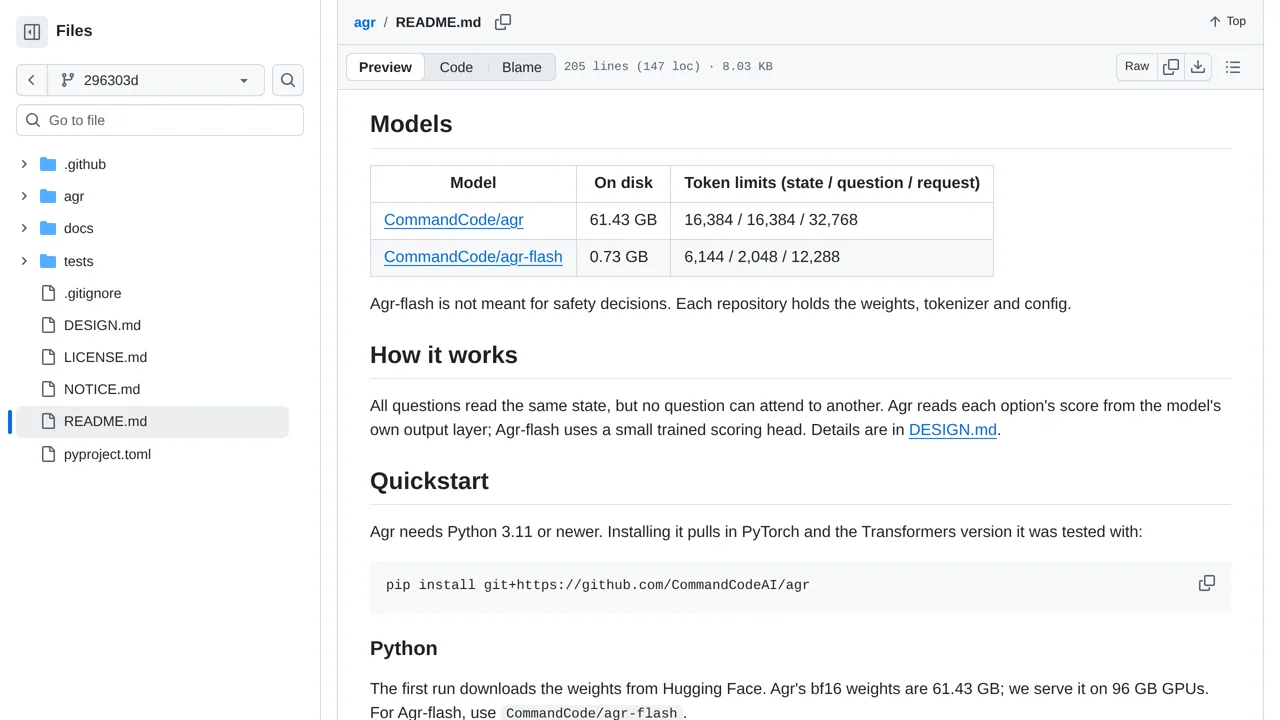1280x720 pixels.
Task: Click the pyproject.toml file icon
Action: click(48, 454)
